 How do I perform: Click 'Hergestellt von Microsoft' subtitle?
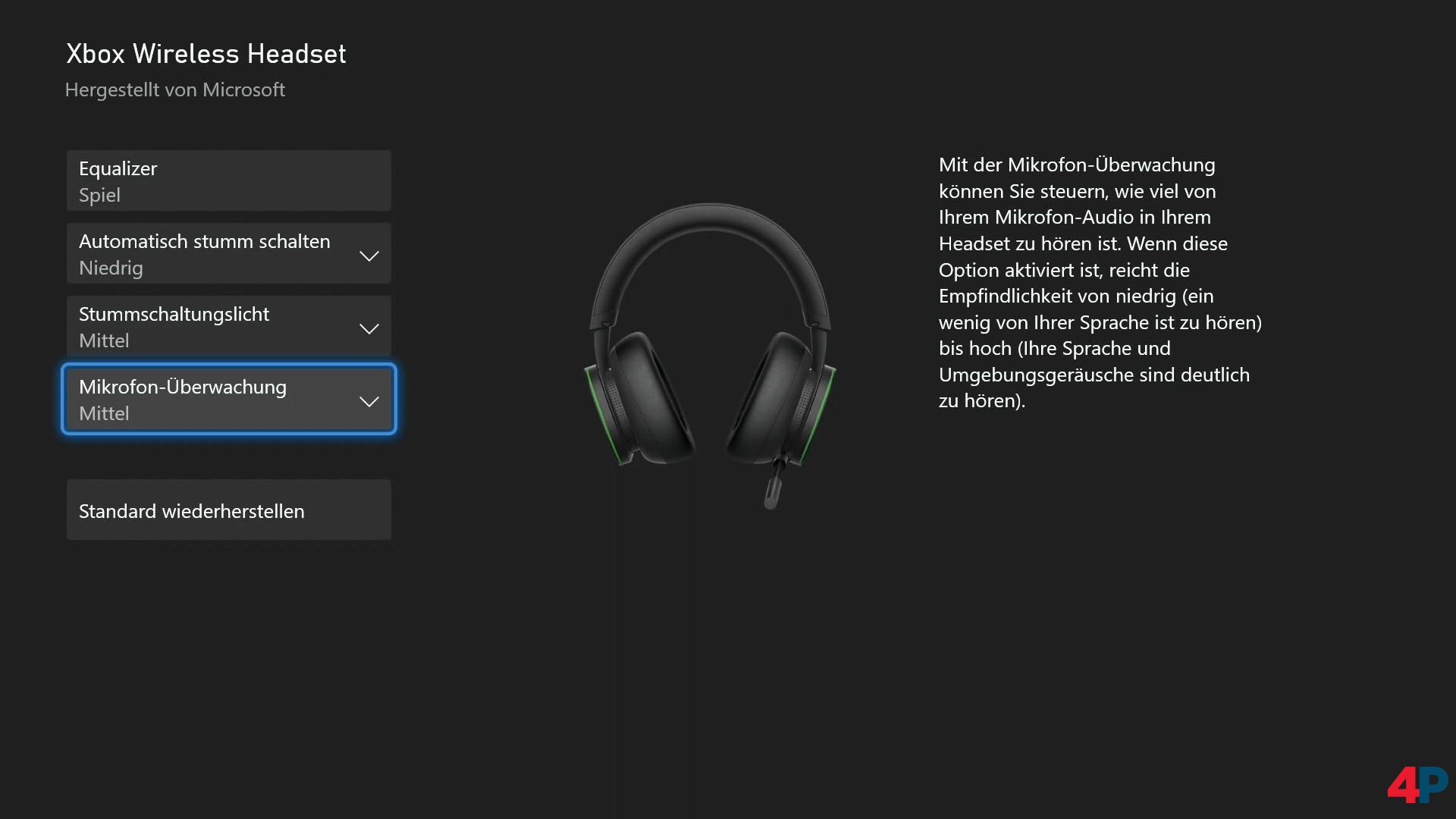174,90
